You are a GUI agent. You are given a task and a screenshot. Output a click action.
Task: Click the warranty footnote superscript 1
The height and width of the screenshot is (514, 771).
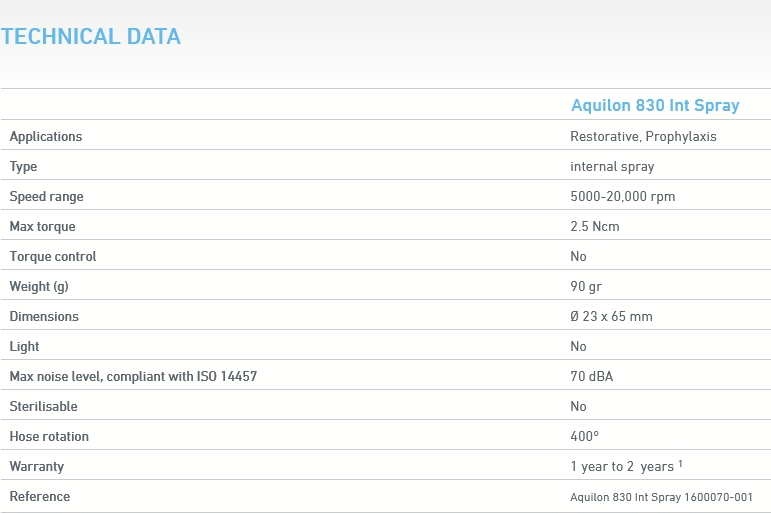[x=680, y=462]
